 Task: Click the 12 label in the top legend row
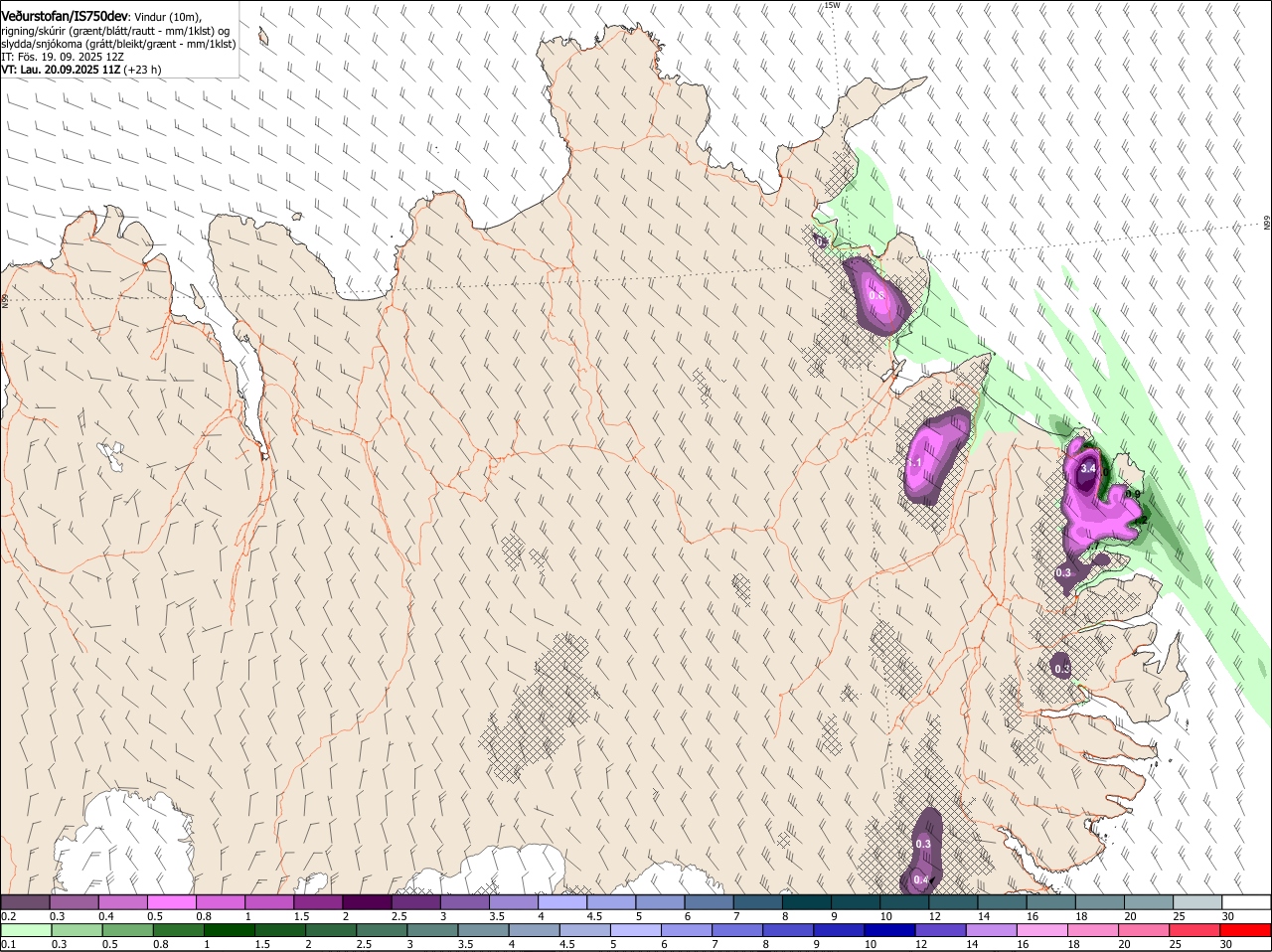pyautogui.click(x=933, y=916)
